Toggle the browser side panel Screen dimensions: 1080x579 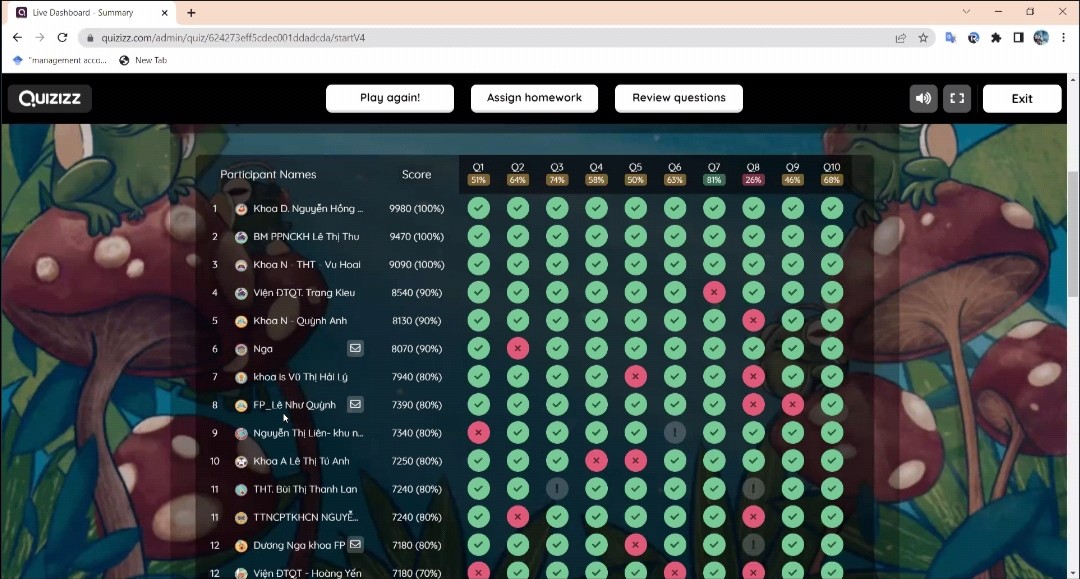[1018, 38]
